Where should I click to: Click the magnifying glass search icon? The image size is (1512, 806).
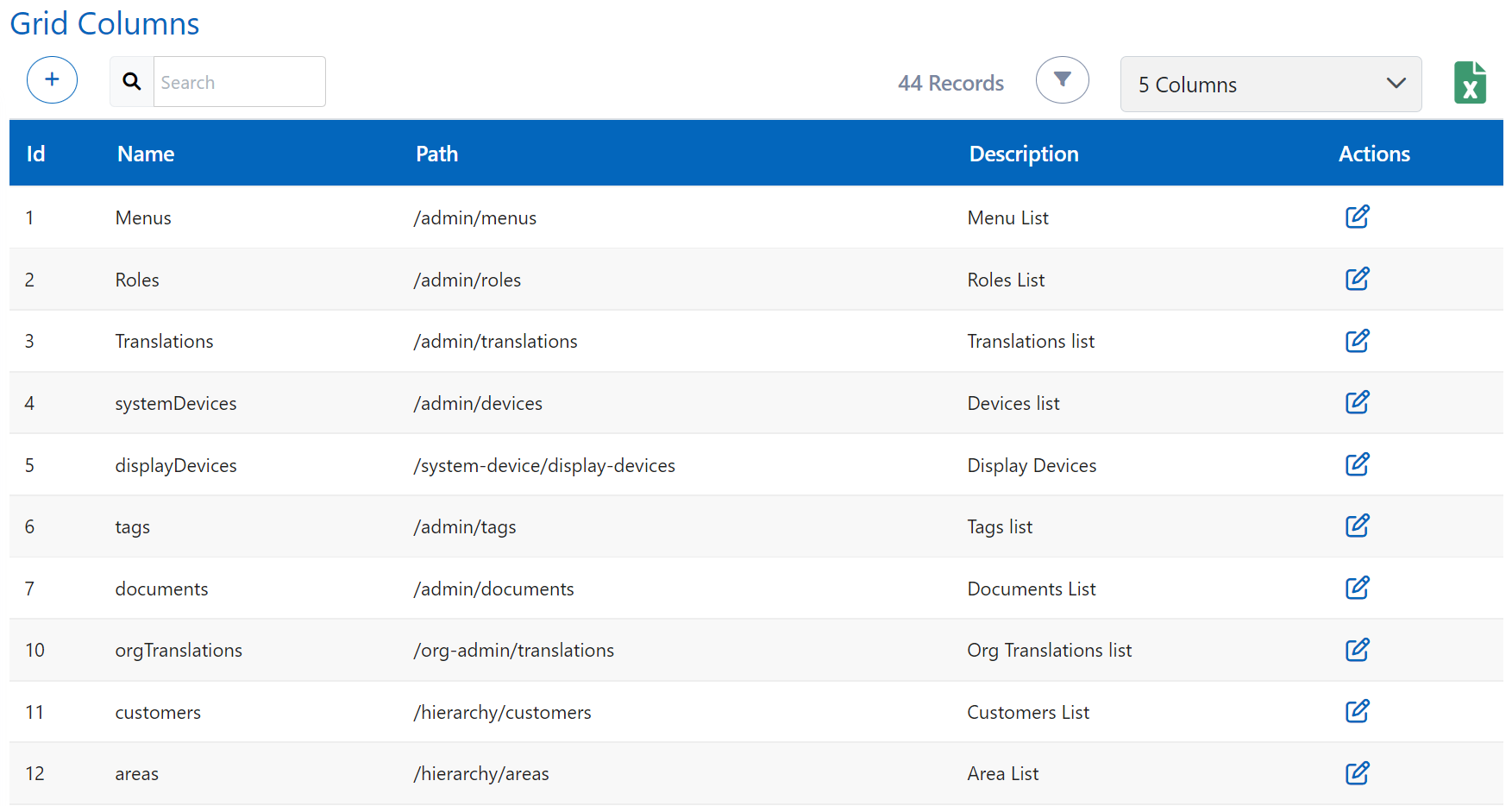132,82
